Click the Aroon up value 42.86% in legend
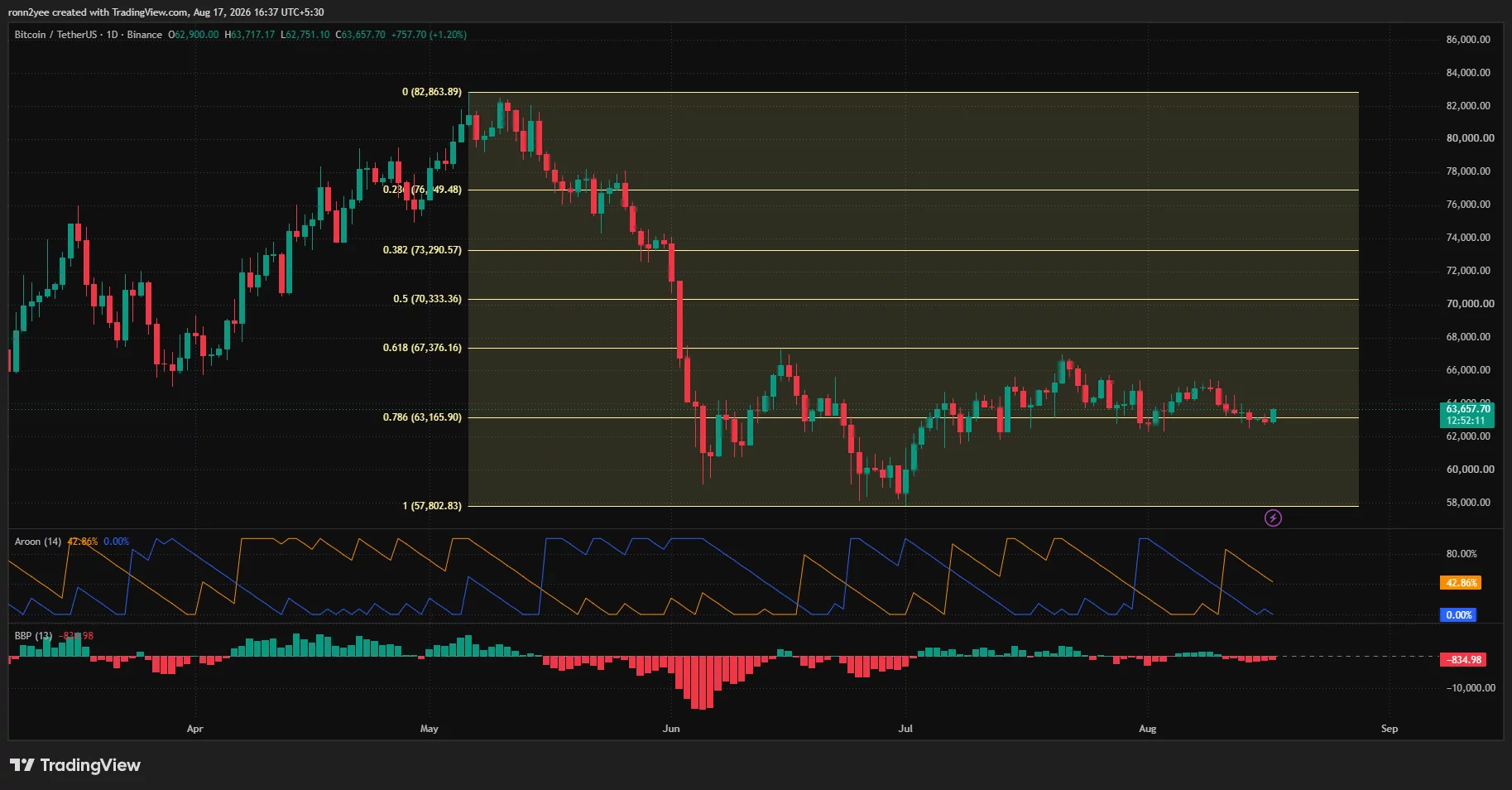Image resolution: width=1512 pixels, height=790 pixels. [83, 542]
